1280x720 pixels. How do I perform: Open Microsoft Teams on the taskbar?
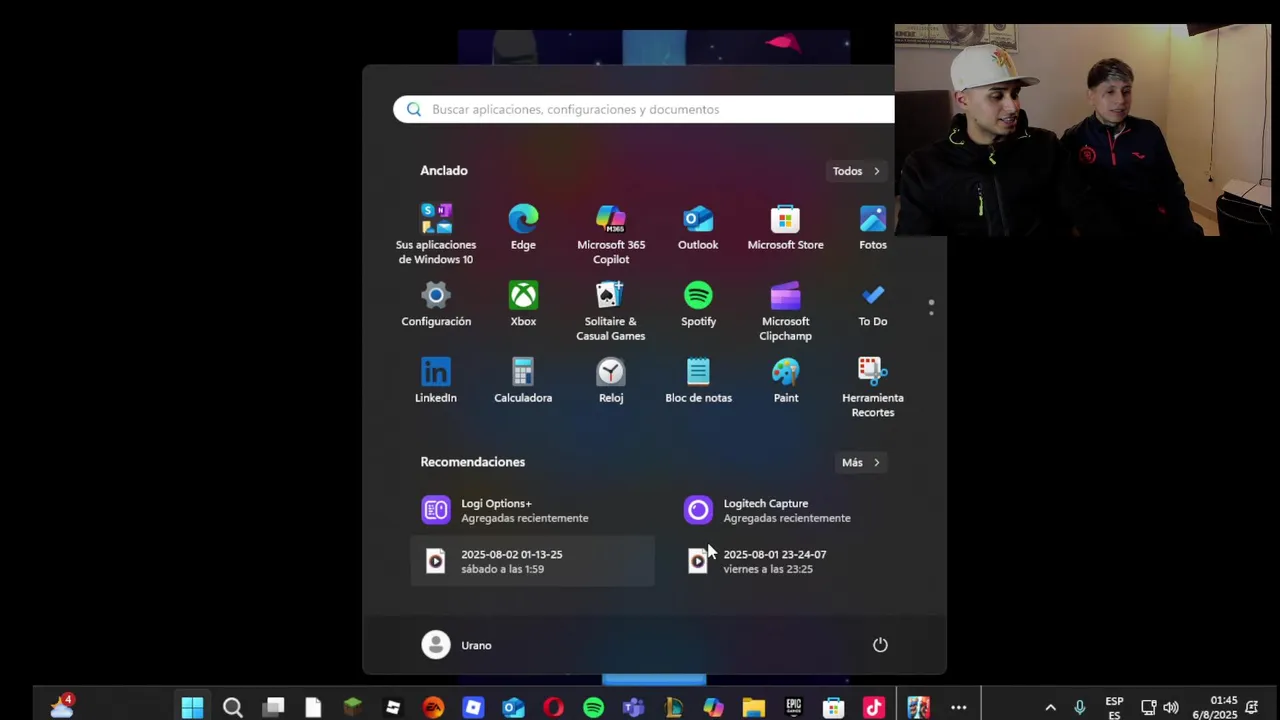tap(633, 708)
